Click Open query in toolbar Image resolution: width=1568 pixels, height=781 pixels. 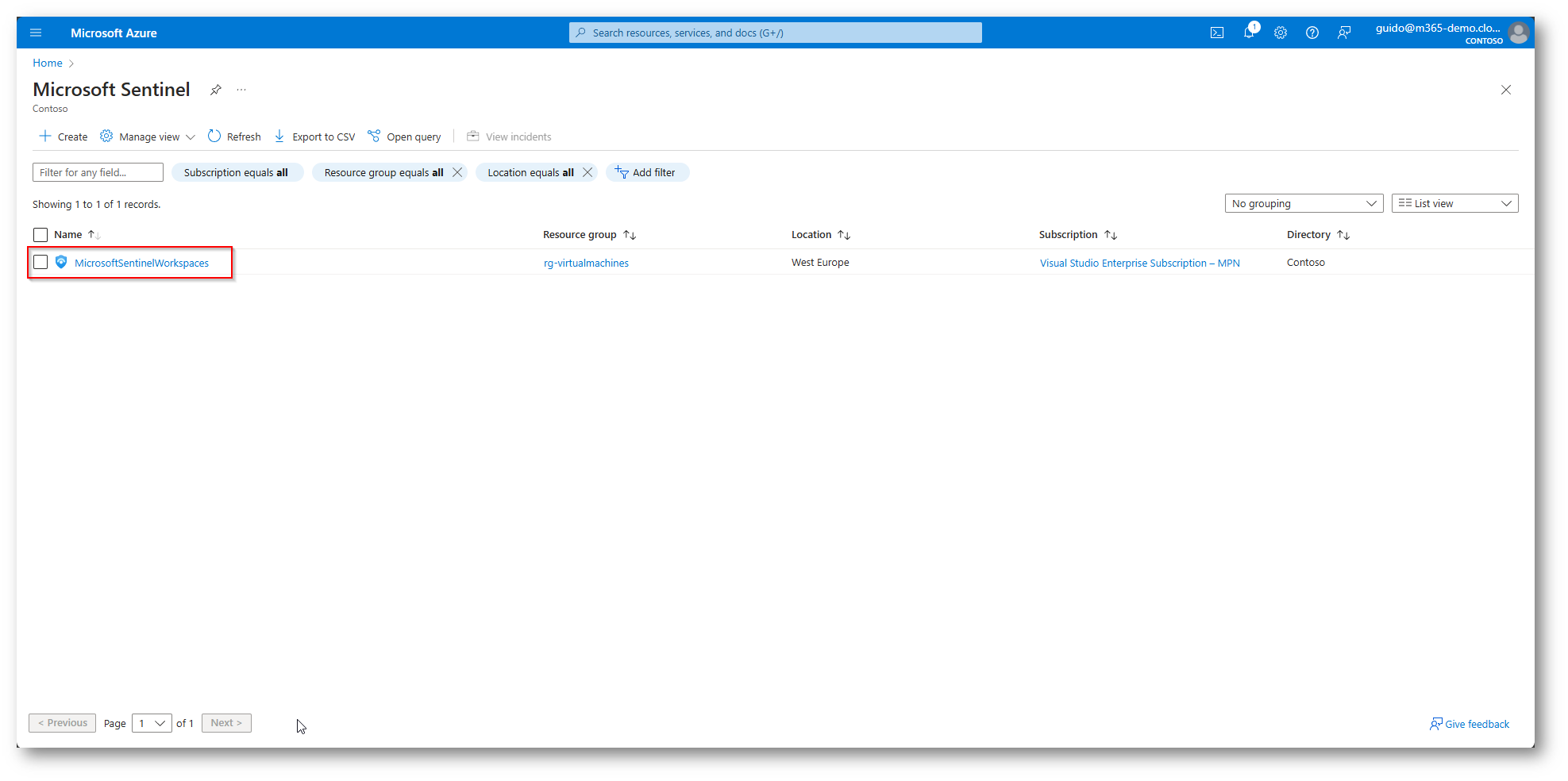point(404,137)
